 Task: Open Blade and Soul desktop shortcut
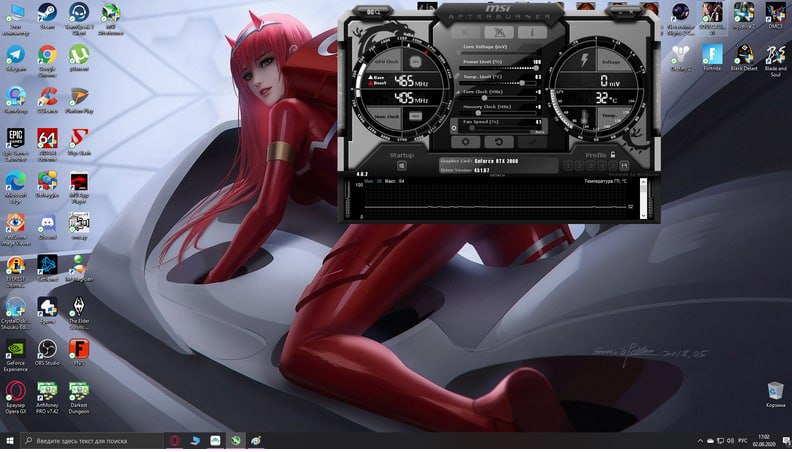[x=775, y=61]
